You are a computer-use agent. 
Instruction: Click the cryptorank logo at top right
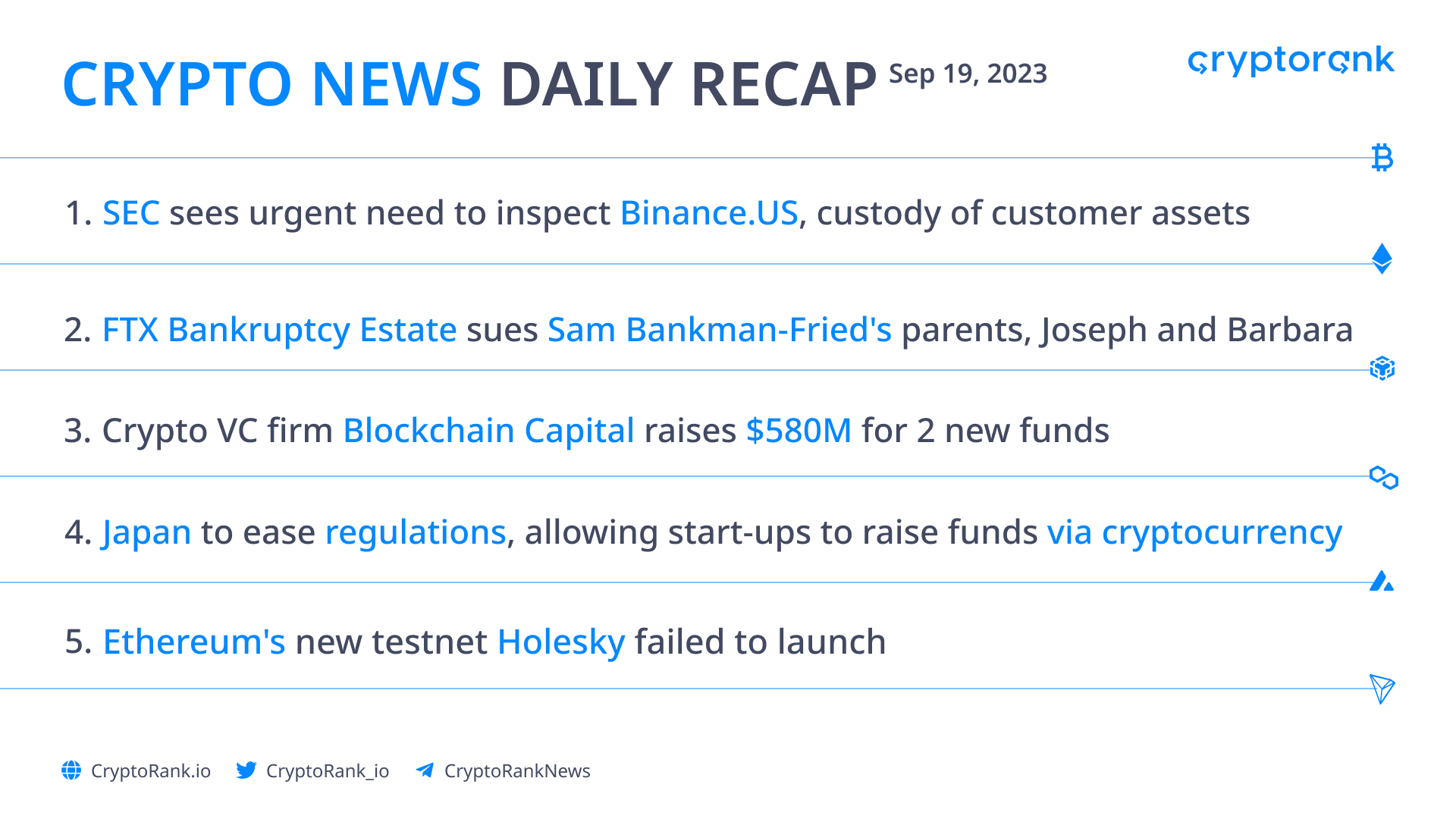[1291, 60]
